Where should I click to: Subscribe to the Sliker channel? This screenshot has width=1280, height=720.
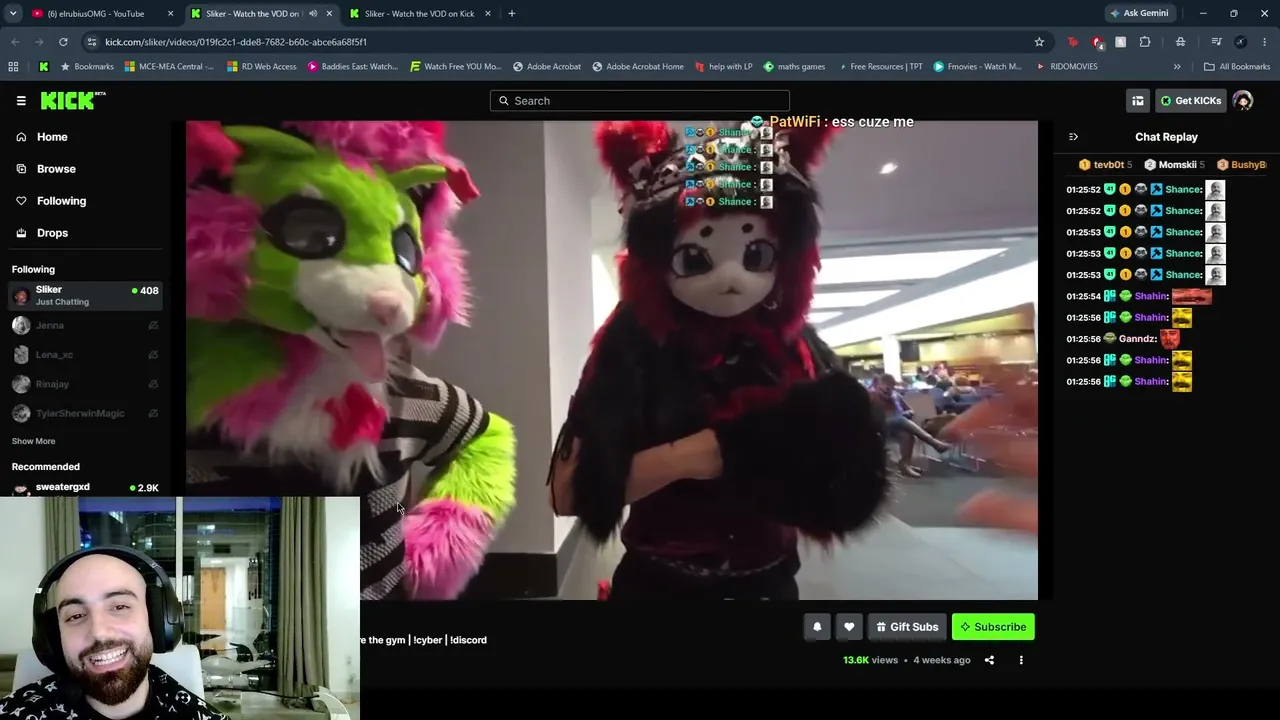click(x=993, y=627)
